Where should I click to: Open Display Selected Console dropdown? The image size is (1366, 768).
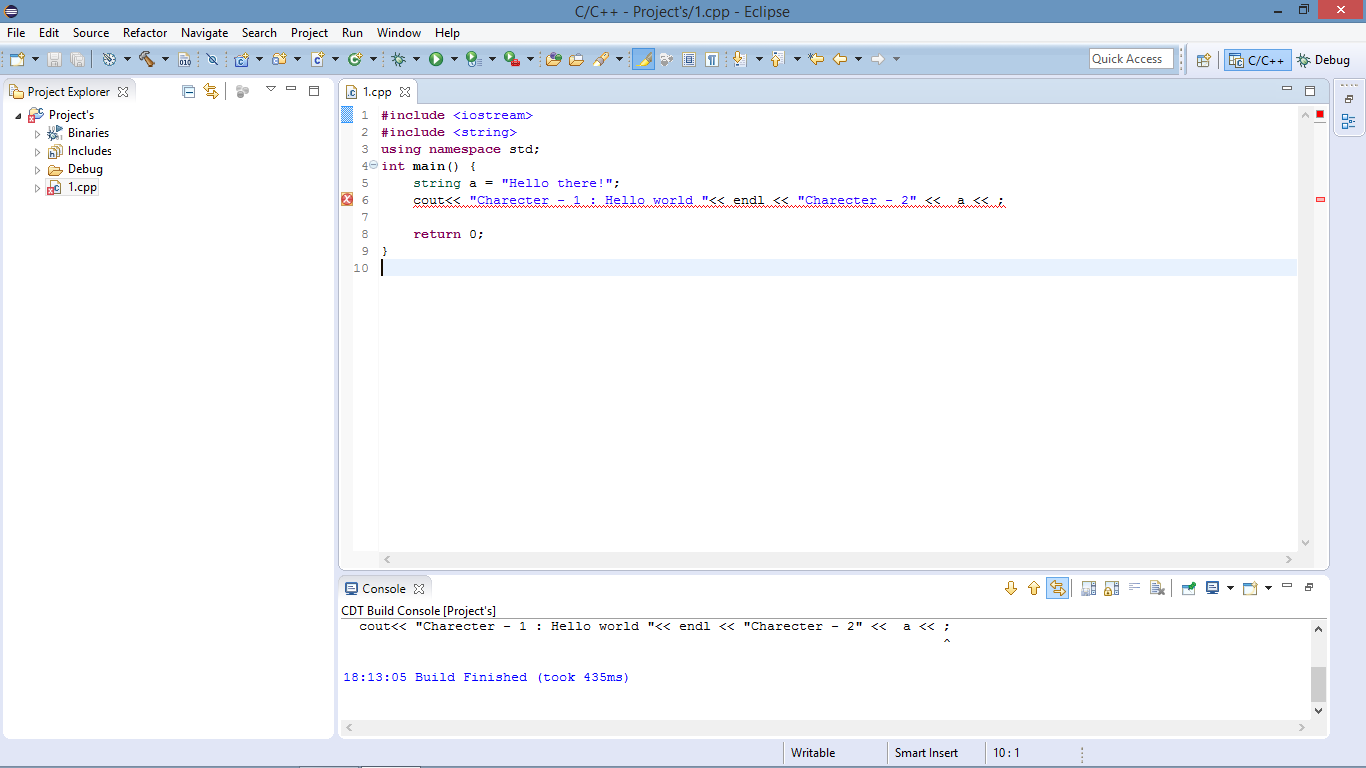(x=1230, y=588)
